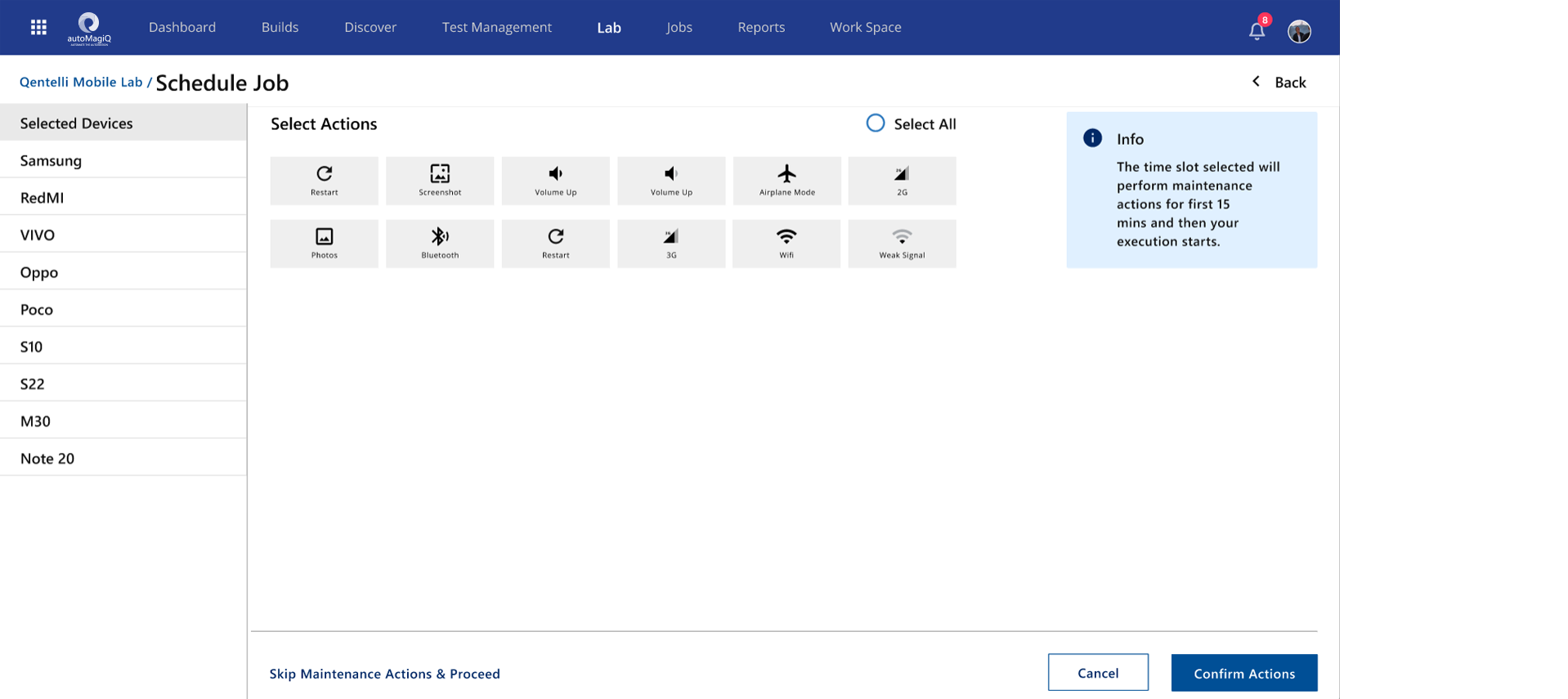Click the Cancel button
Viewport: 1568px width, 699px height.
coord(1098,673)
